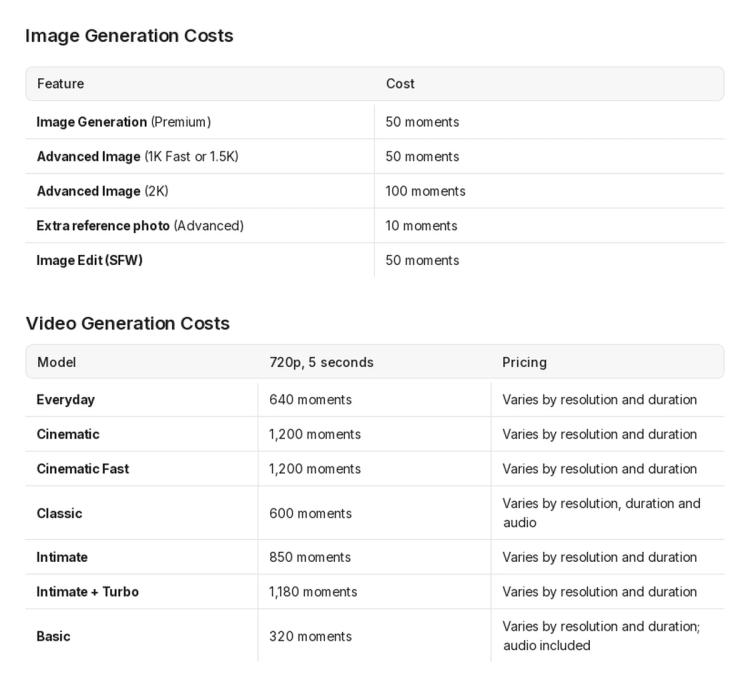Click the Image Generation (Premium) cost cell
The height and width of the screenshot is (682, 750).
click(422, 122)
